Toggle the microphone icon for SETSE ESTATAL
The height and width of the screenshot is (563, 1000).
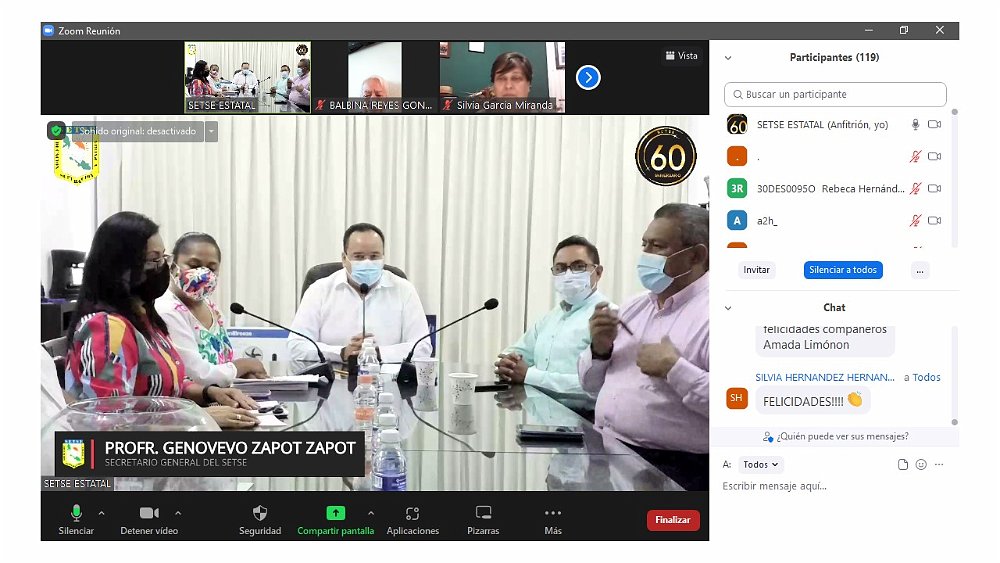coord(914,125)
